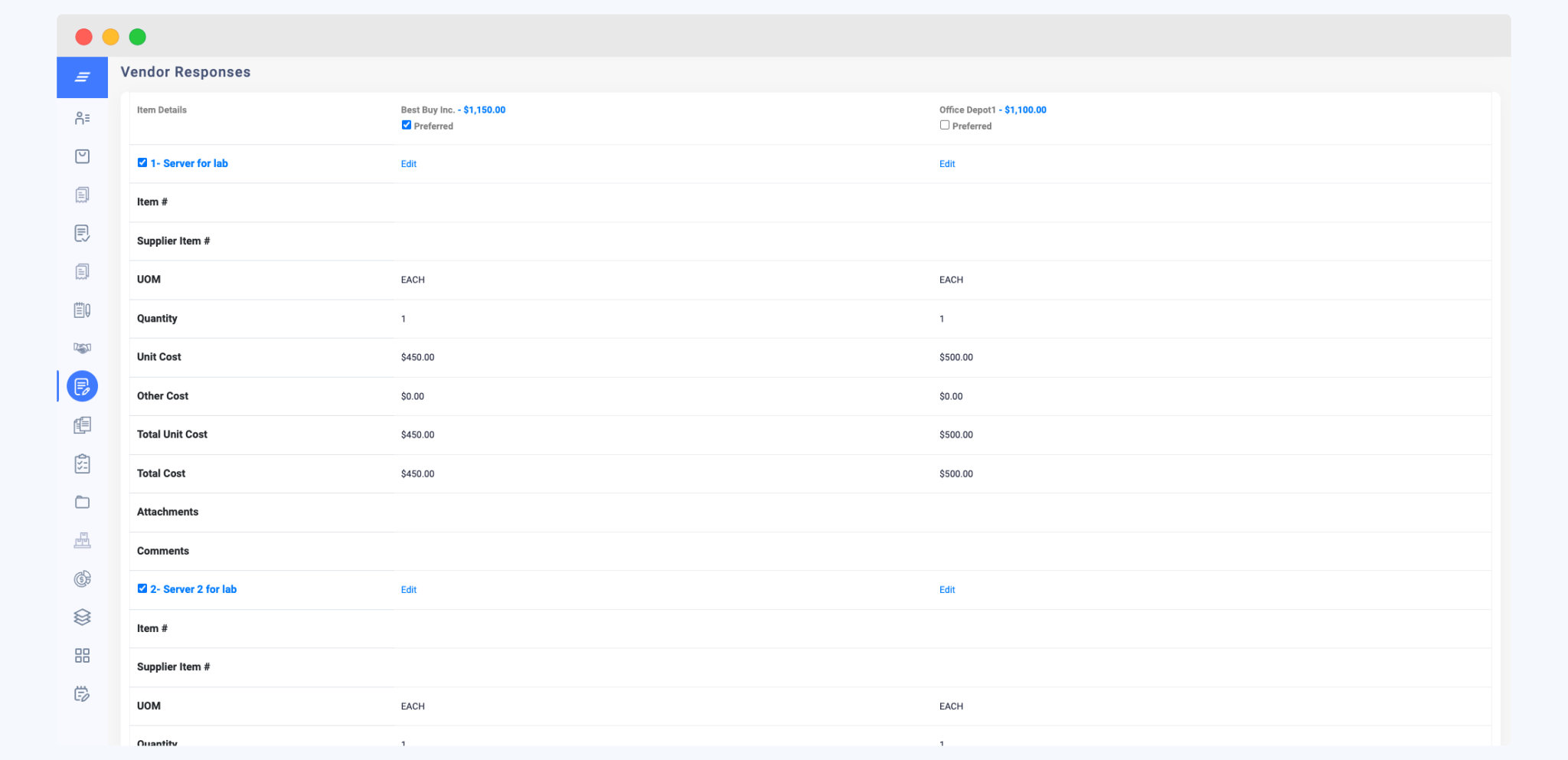Uncheck the 2- Server 2 for lab checkbox
Viewport: 1568px width, 760px height.
pyautogui.click(x=142, y=588)
